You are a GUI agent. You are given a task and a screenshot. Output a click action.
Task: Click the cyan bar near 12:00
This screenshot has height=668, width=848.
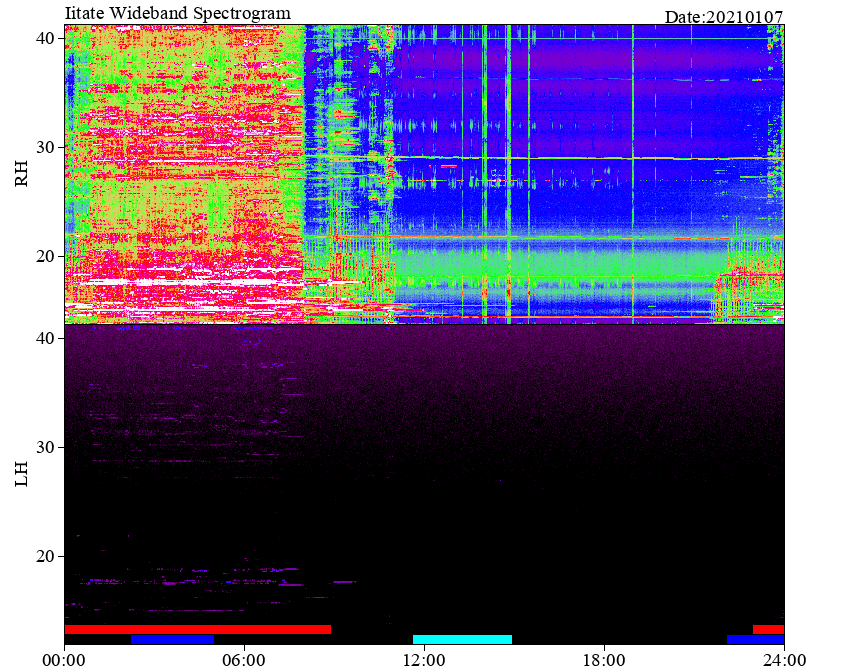462,639
